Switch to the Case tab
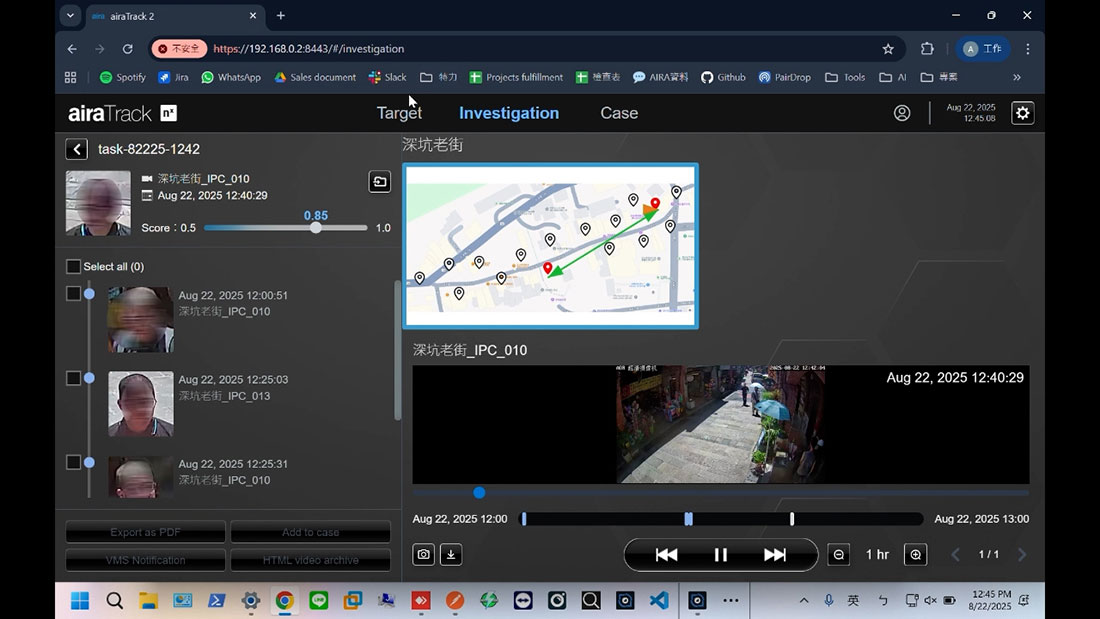1100x619 pixels. (x=619, y=113)
